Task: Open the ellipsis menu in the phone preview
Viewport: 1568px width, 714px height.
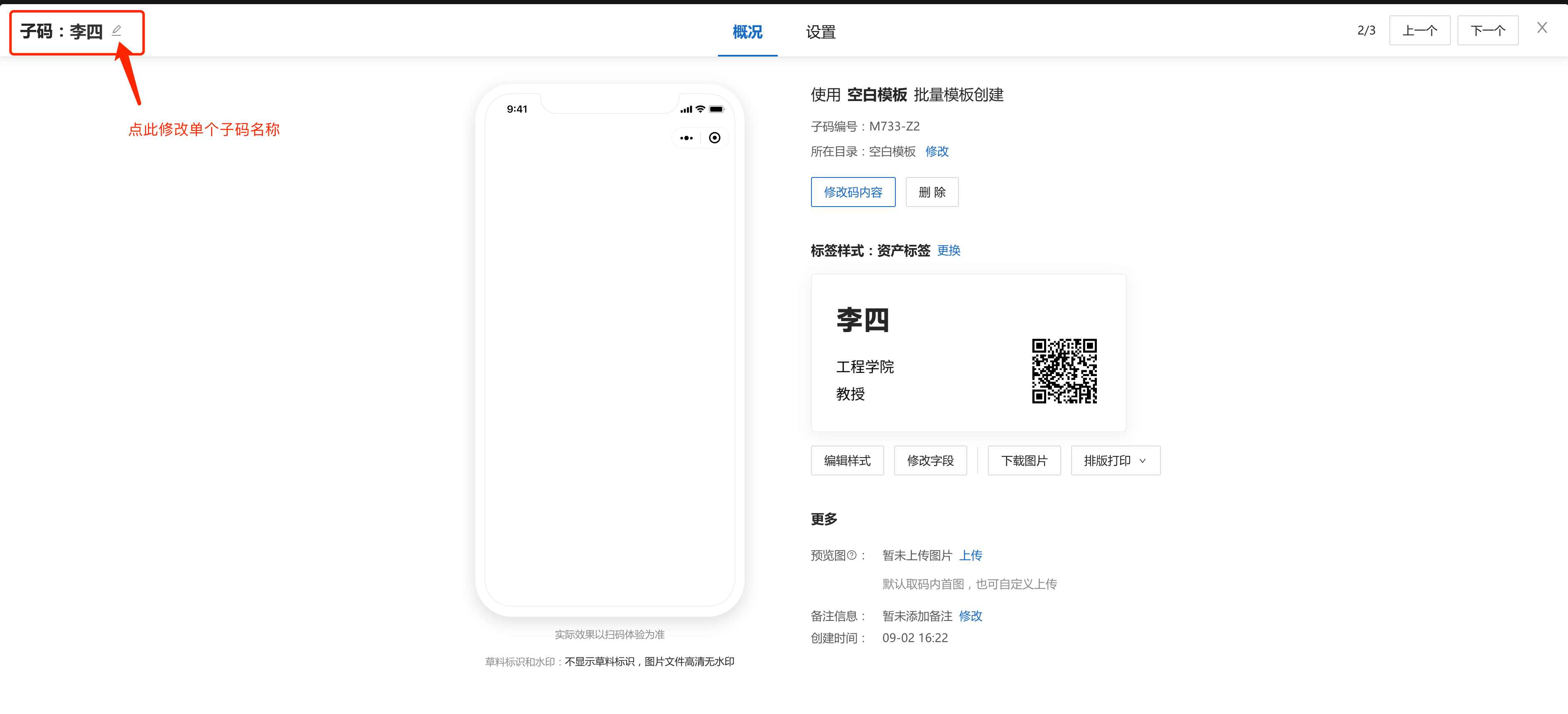Action: 686,138
